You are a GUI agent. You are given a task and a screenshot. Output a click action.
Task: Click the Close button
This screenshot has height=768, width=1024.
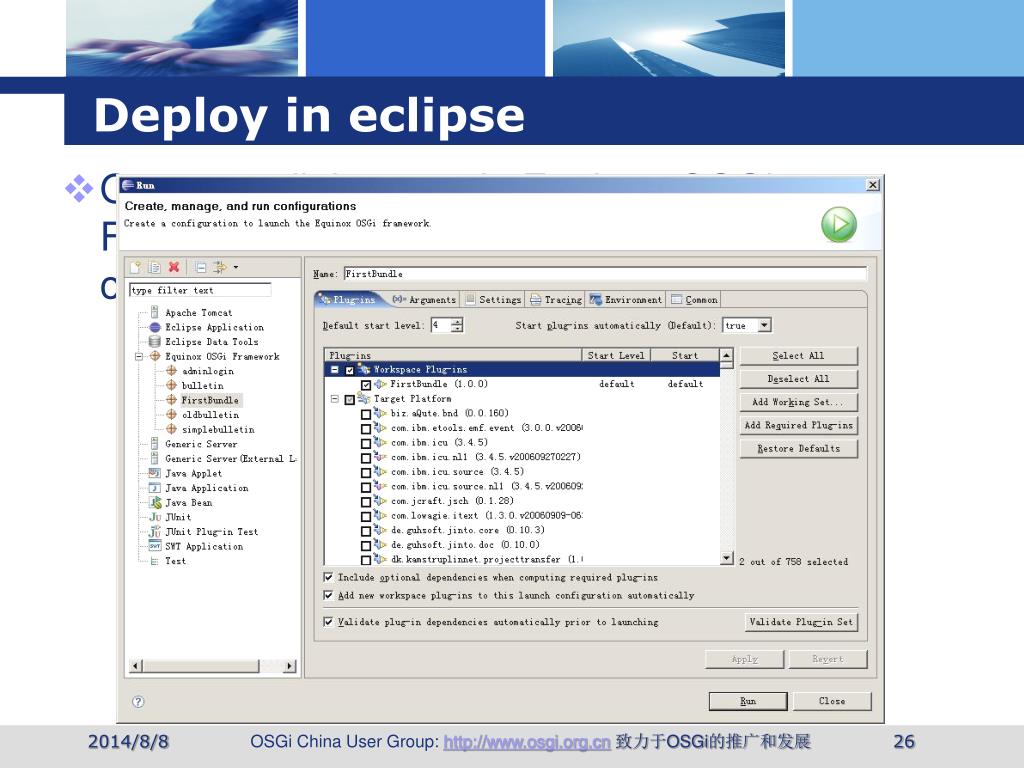tap(832, 701)
